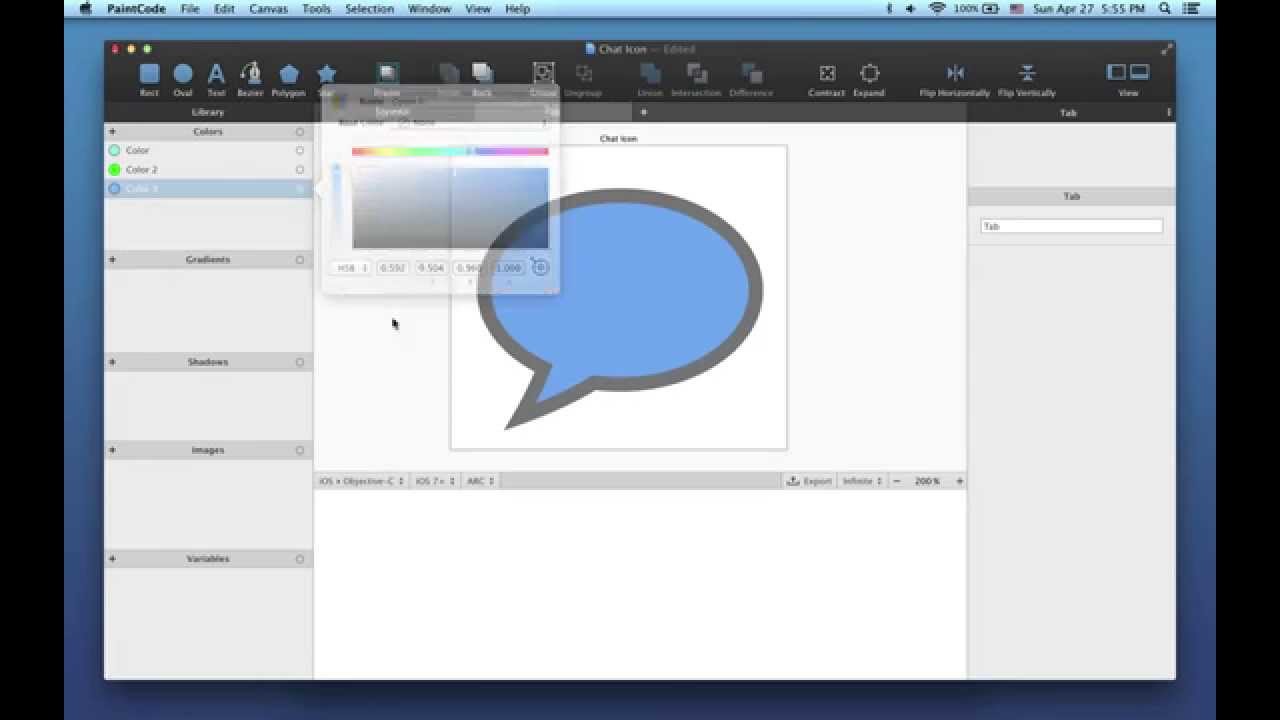This screenshot has width=1280, height=720.
Task: Add a new variable with plus
Action: (x=112, y=558)
